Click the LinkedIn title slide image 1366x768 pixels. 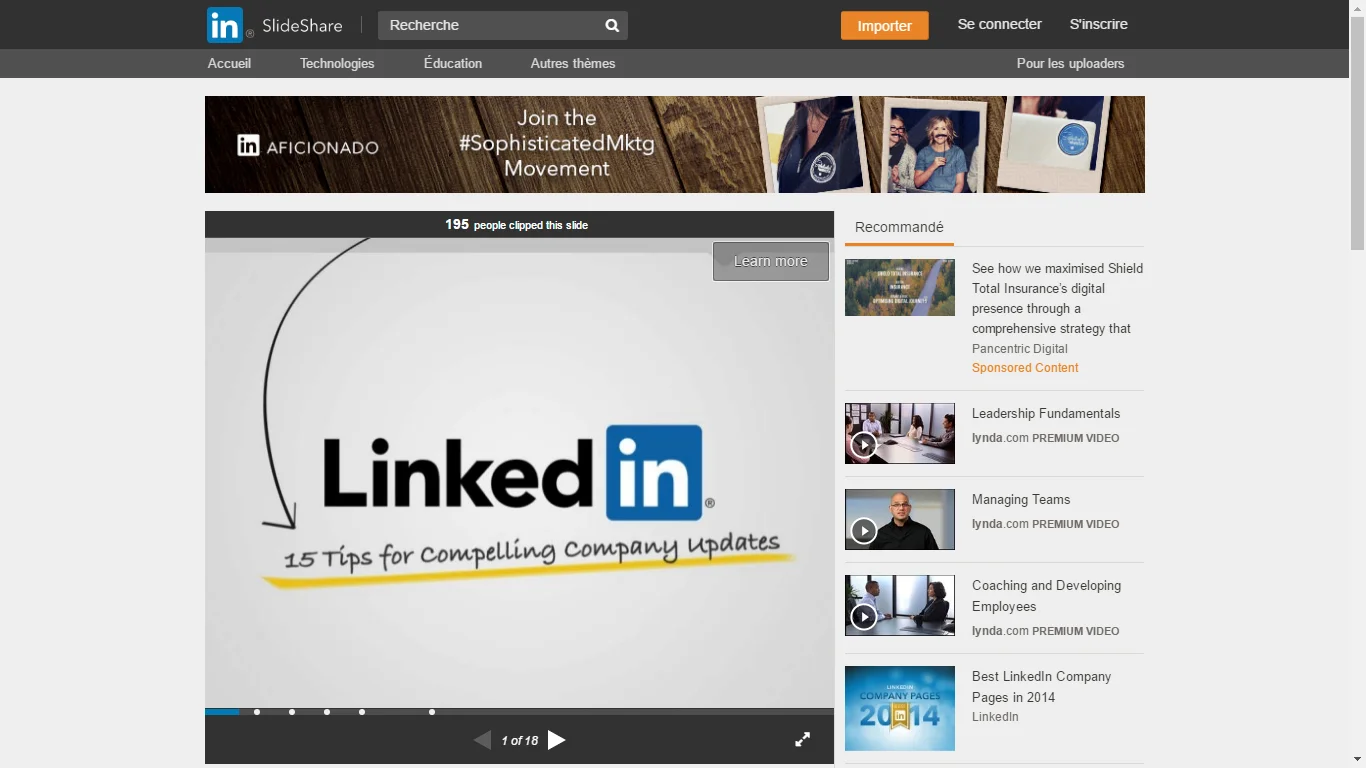(x=519, y=473)
